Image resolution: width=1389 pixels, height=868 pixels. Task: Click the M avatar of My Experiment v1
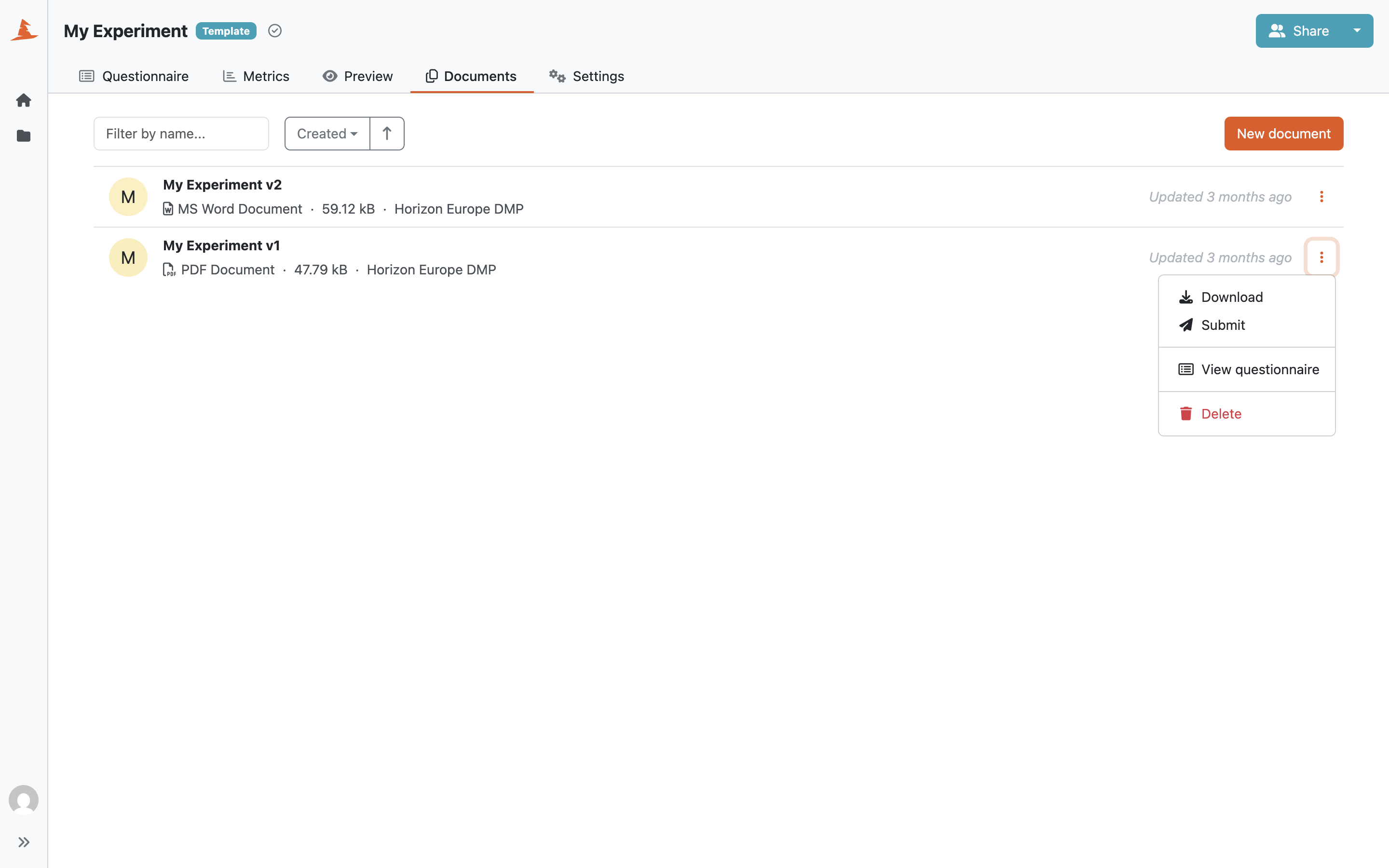coord(128,258)
